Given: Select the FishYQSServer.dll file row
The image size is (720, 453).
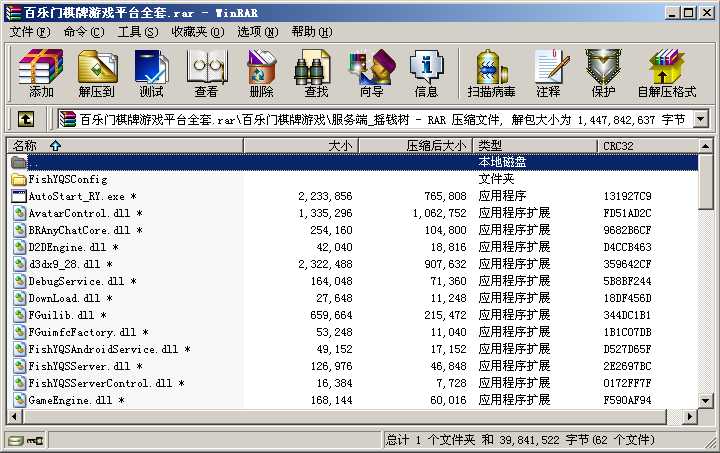Looking at the screenshot, I should pos(353,366).
